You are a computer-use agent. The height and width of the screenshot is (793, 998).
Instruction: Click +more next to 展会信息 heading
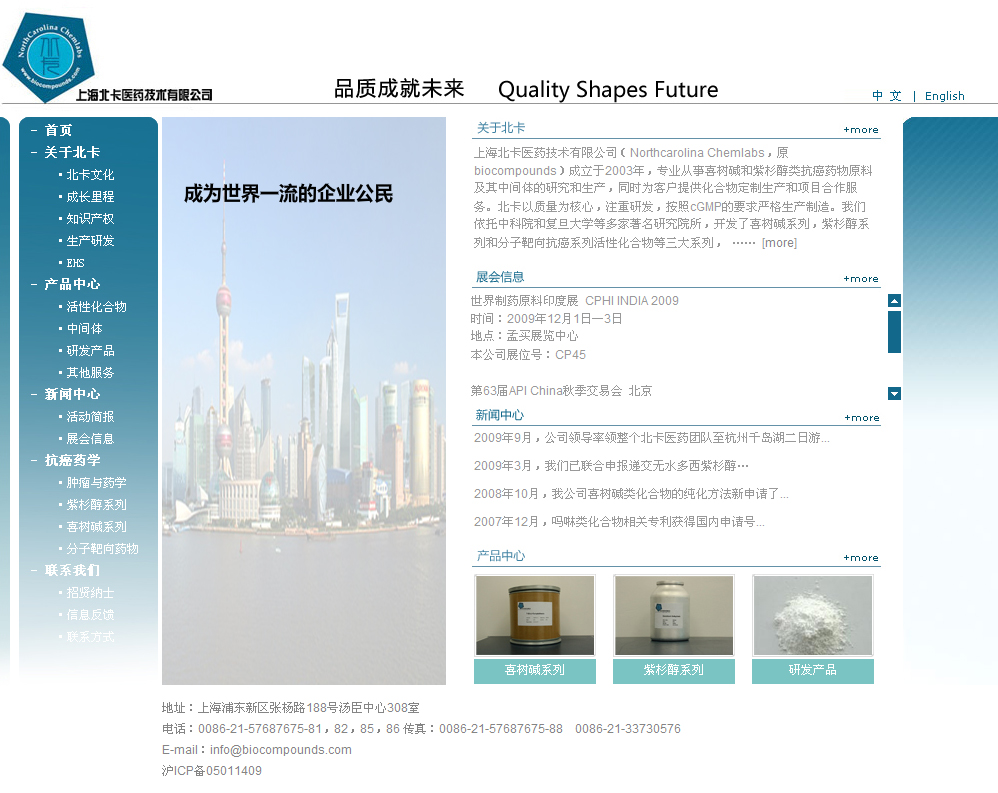[x=861, y=279]
